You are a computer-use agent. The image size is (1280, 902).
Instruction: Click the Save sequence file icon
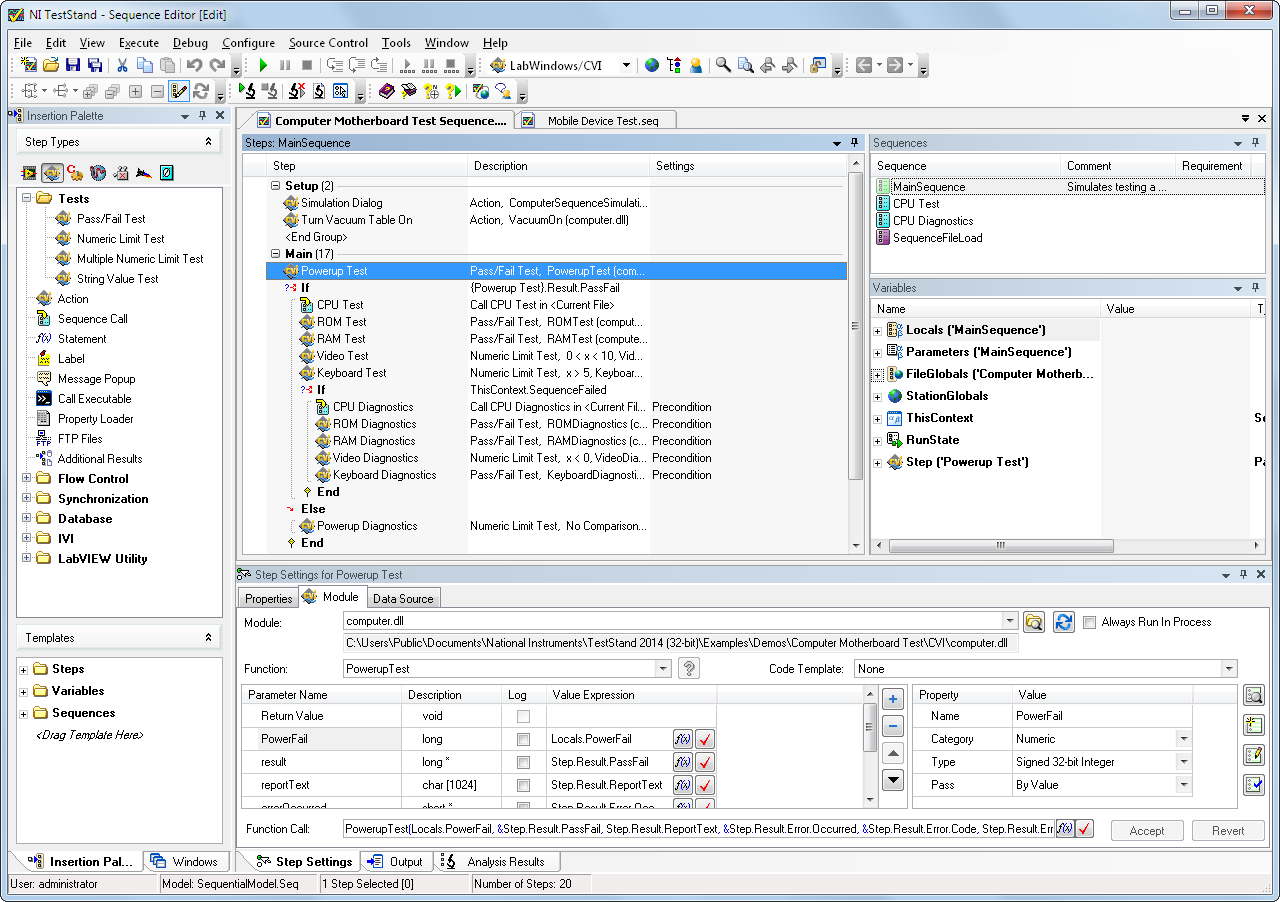click(x=73, y=65)
